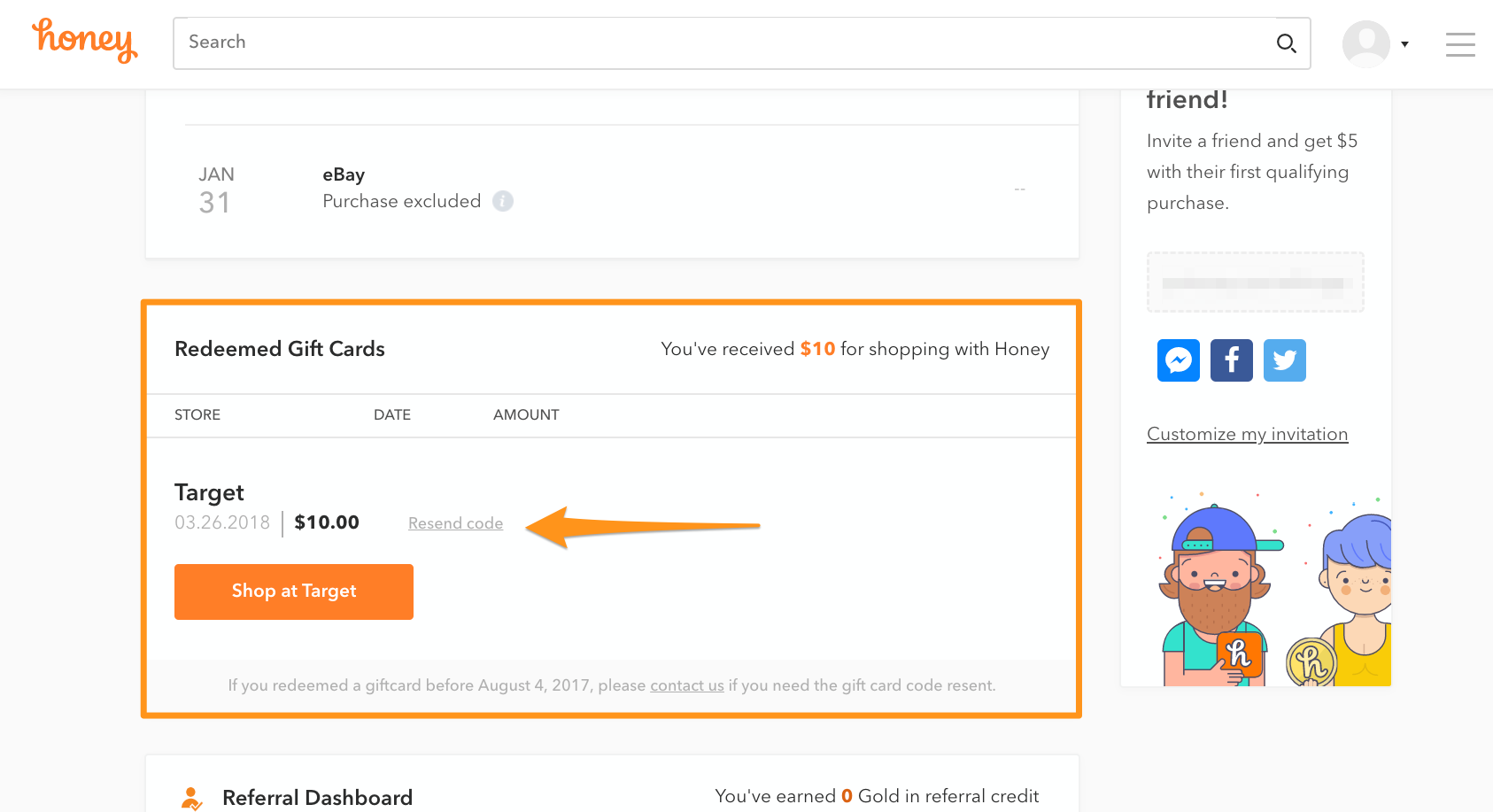This screenshot has height=812, width=1493.
Task: Click the Referral Dashboard person icon
Action: tap(191, 798)
